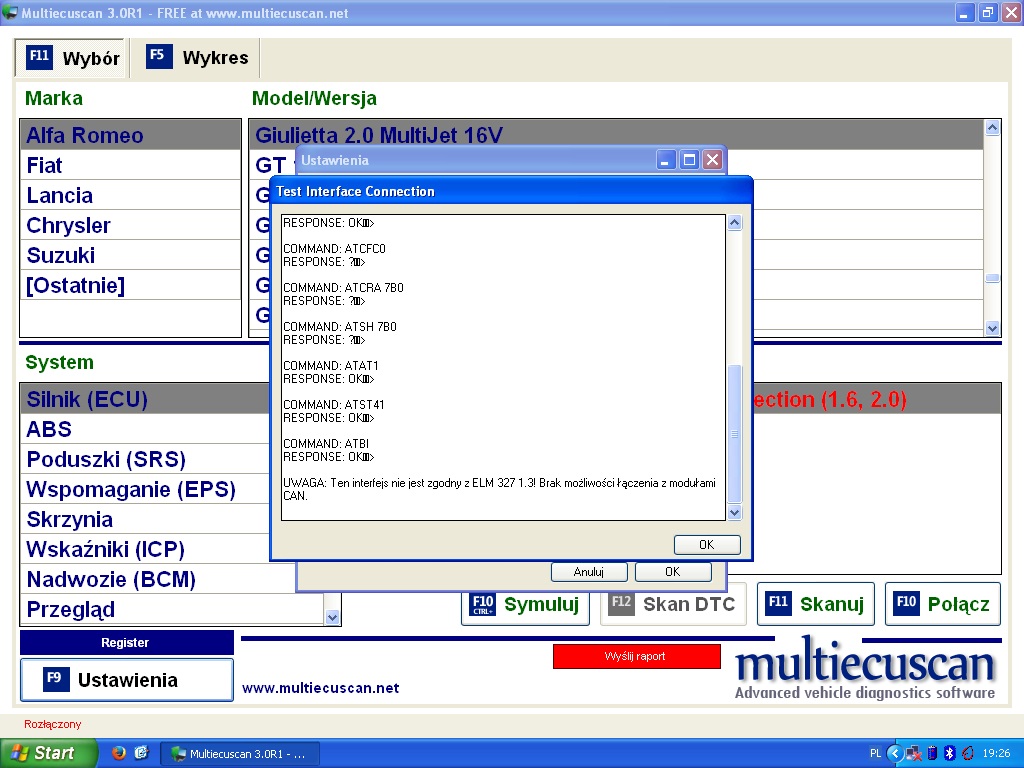
Task: Choose Poduszki (SRS) system
Action: click(x=145, y=459)
